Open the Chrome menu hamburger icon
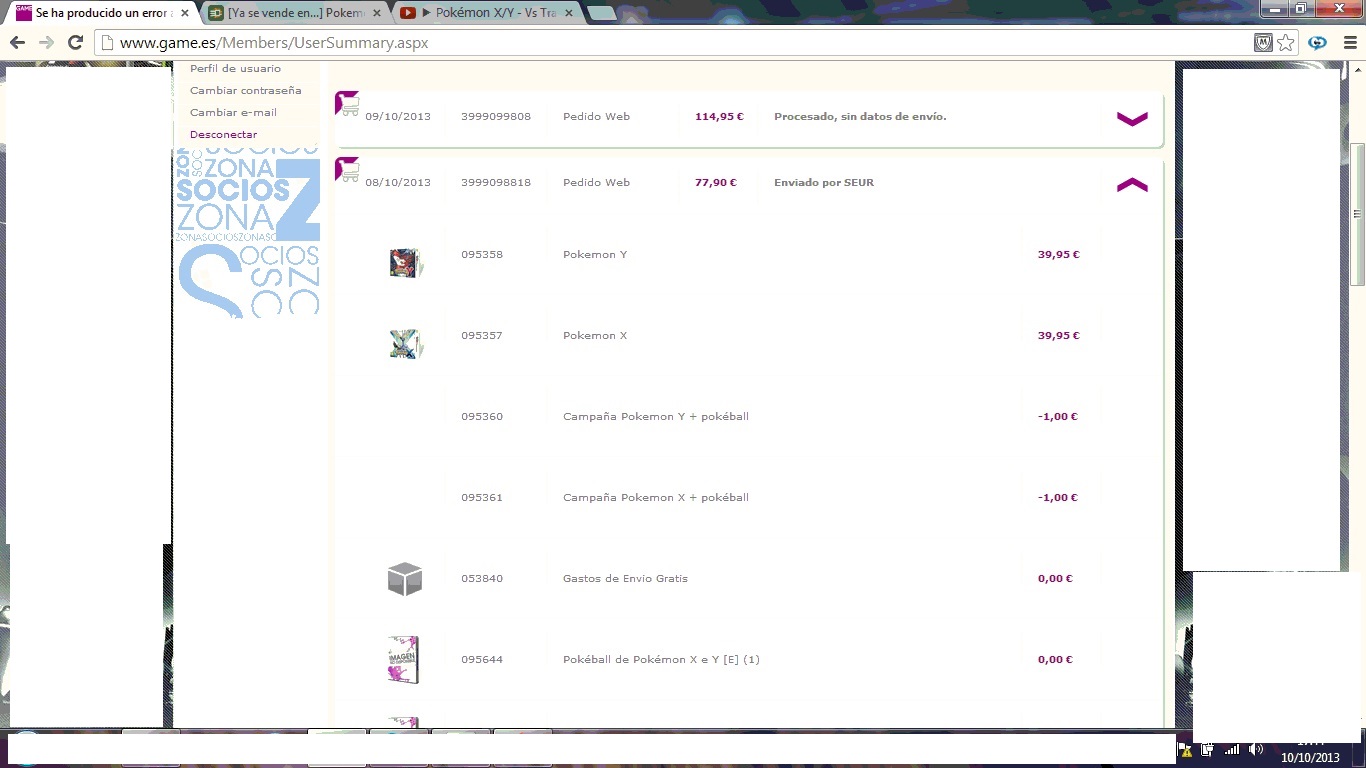The image size is (1366, 768). point(1348,43)
